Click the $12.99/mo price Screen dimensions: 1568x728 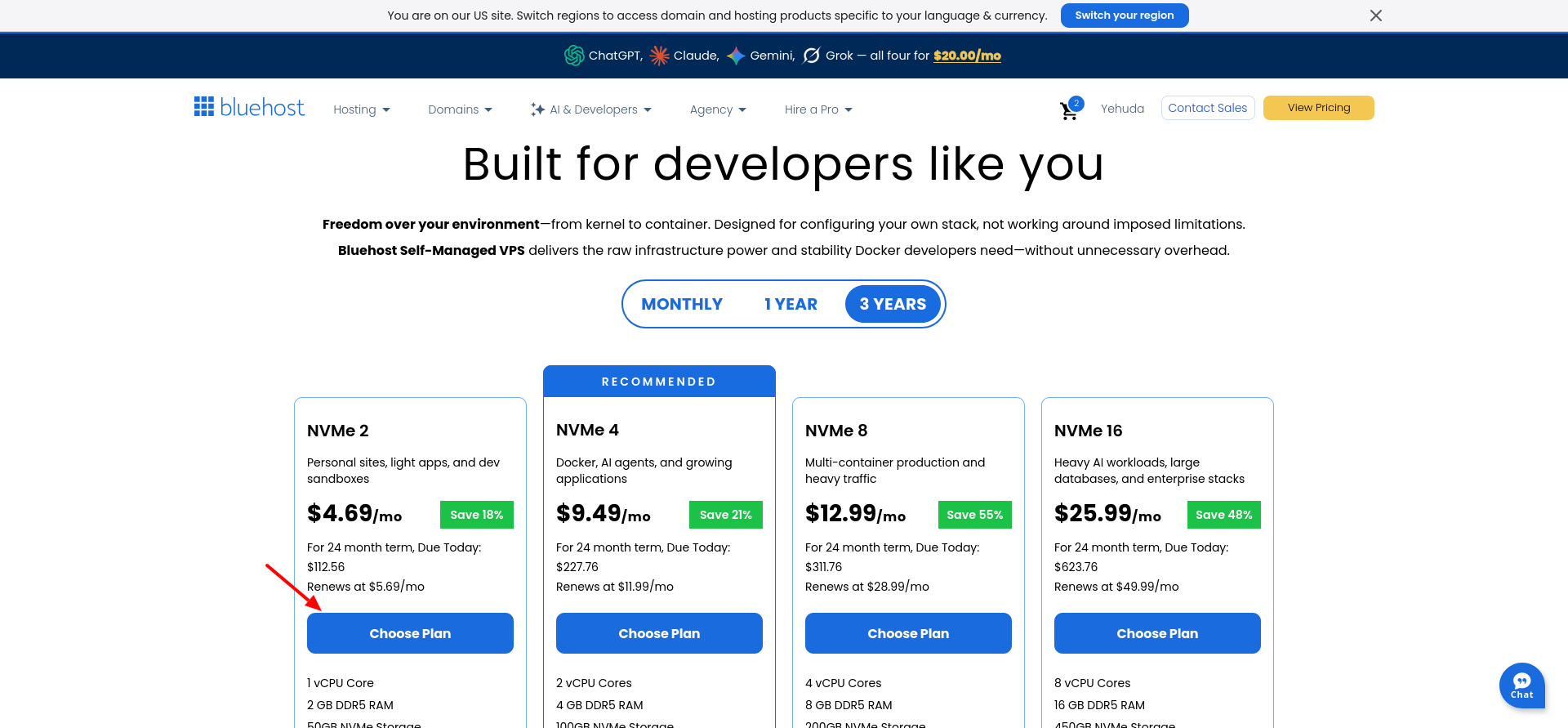(856, 514)
